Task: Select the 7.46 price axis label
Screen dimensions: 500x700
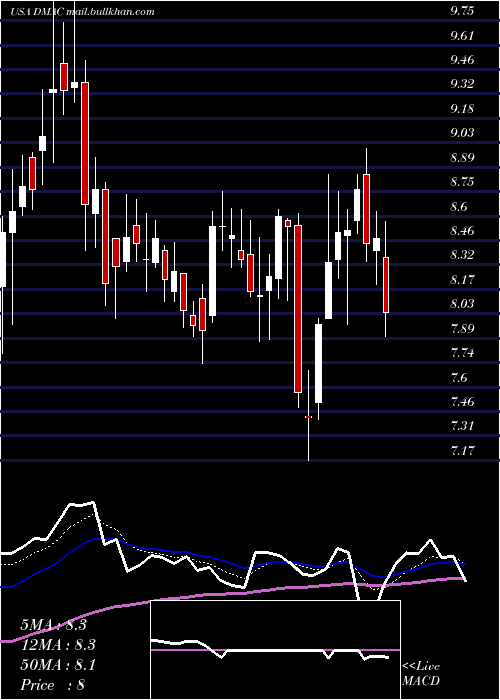Action: pyautogui.click(x=462, y=402)
